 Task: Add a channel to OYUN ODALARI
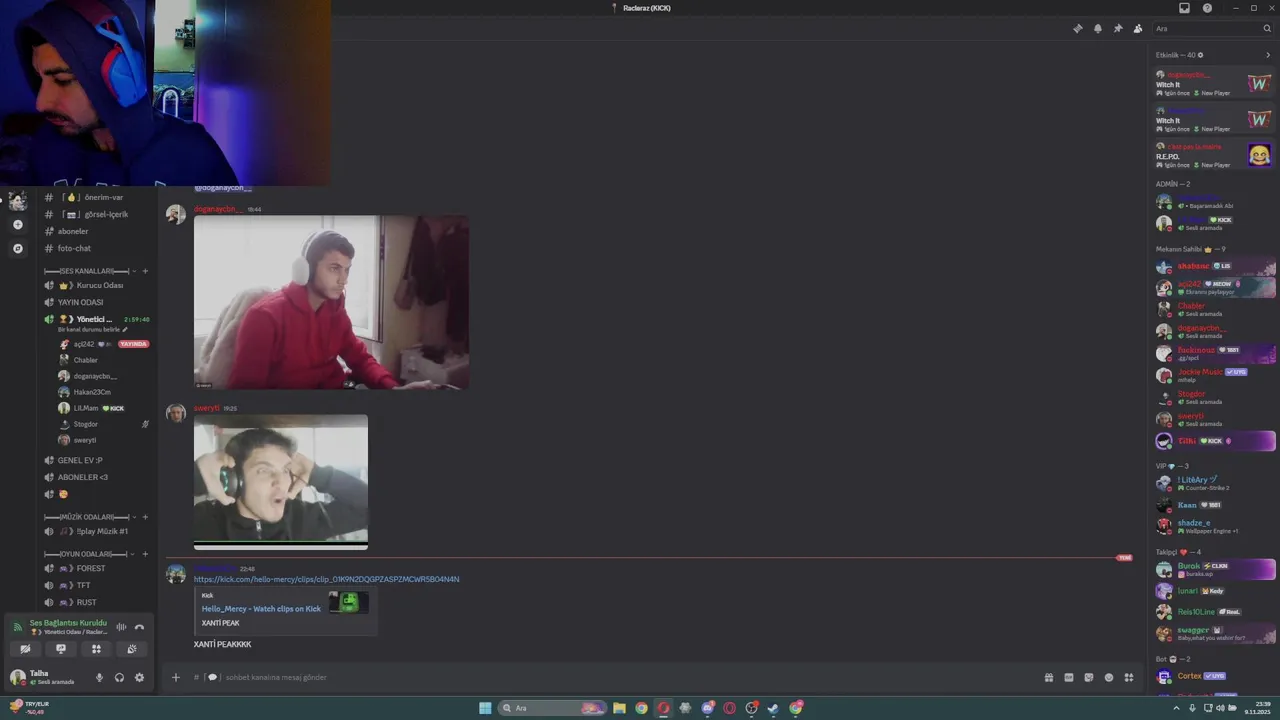click(145, 554)
